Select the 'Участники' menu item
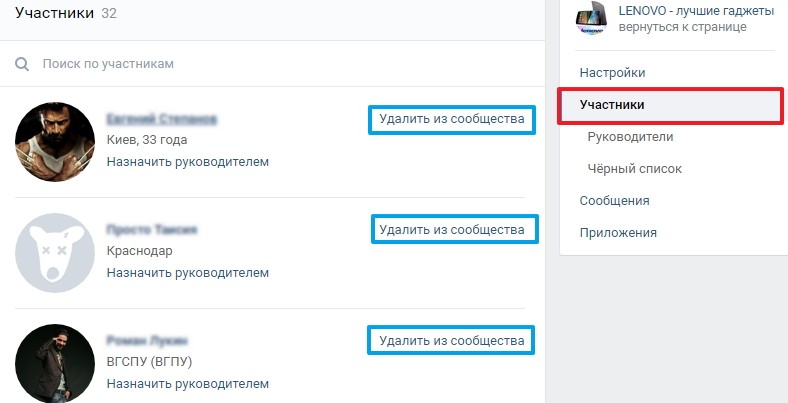The image size is (788, 403). click(x=670, y=105)
